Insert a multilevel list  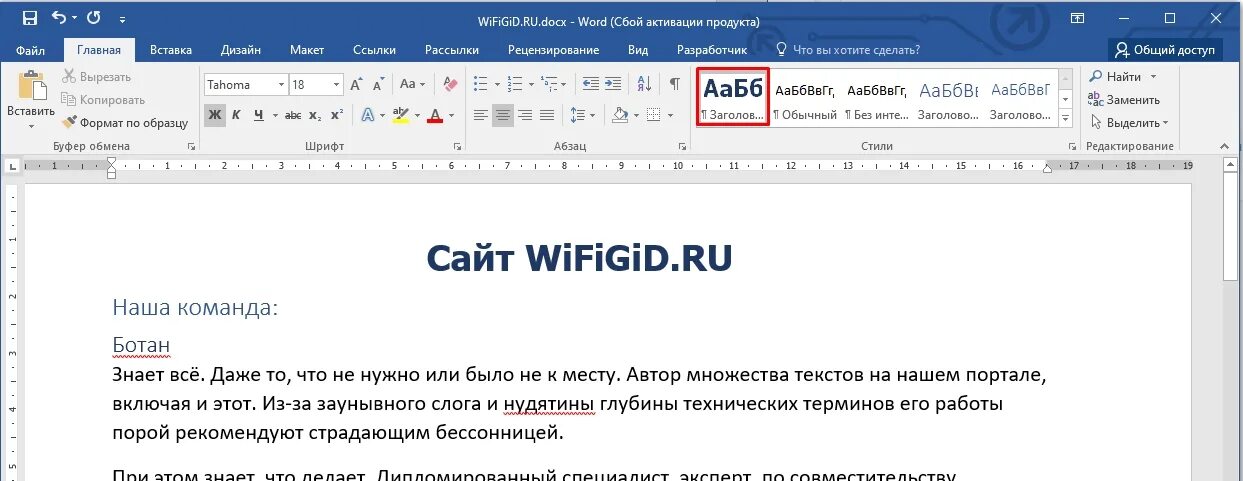pos(551,84)
